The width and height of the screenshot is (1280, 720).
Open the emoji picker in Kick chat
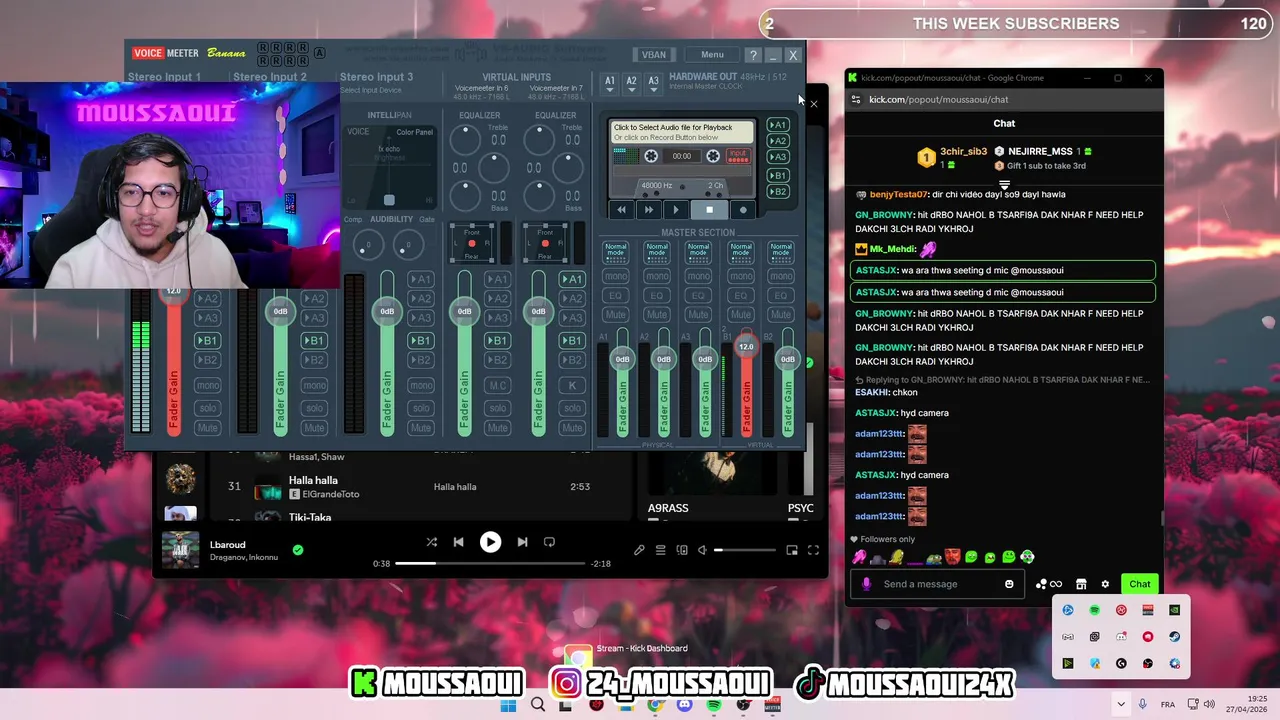tap(1009, 584)
